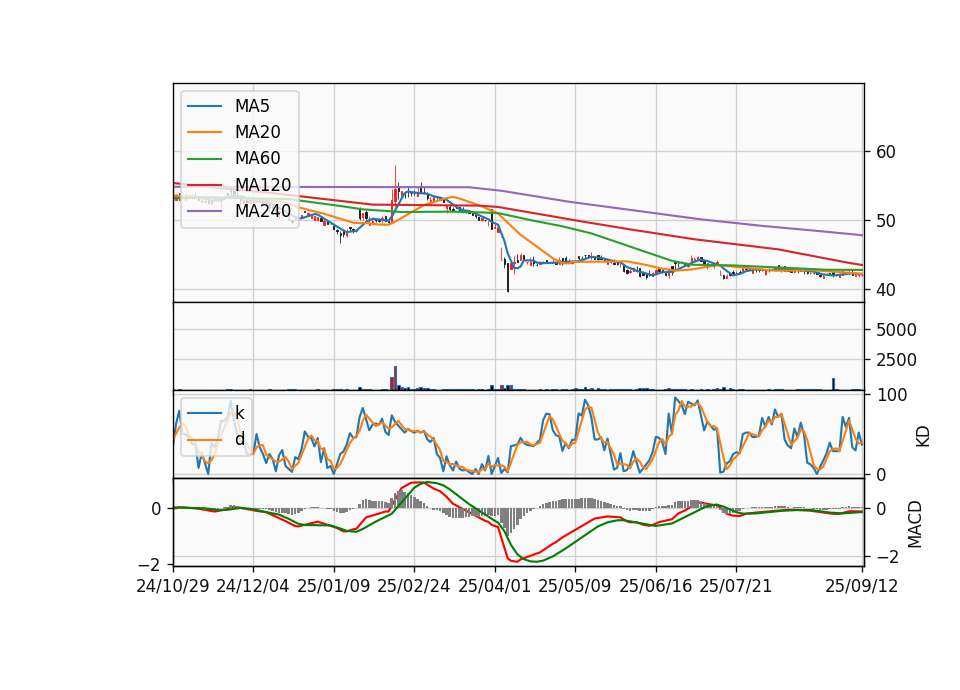Click the 25/05/09 date axis label
960x690 pixels.
(x=575, y=587)
